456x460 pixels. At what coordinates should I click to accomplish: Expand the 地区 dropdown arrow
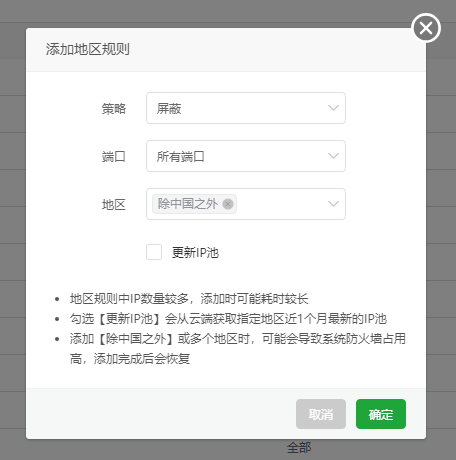coord(333,204)
